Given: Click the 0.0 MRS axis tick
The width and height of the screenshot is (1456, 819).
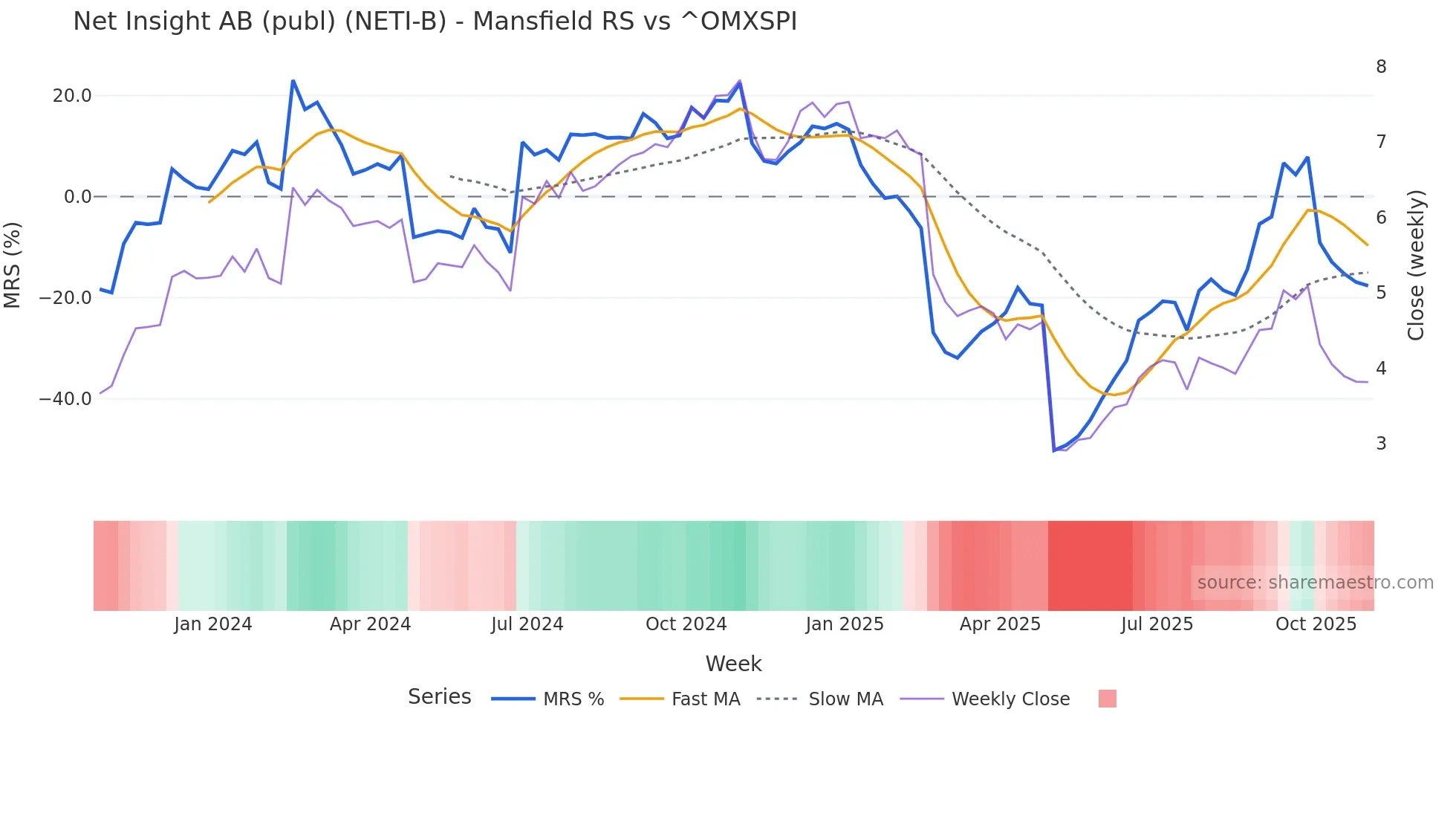Looking at the screenshot, I should point(77,197).
